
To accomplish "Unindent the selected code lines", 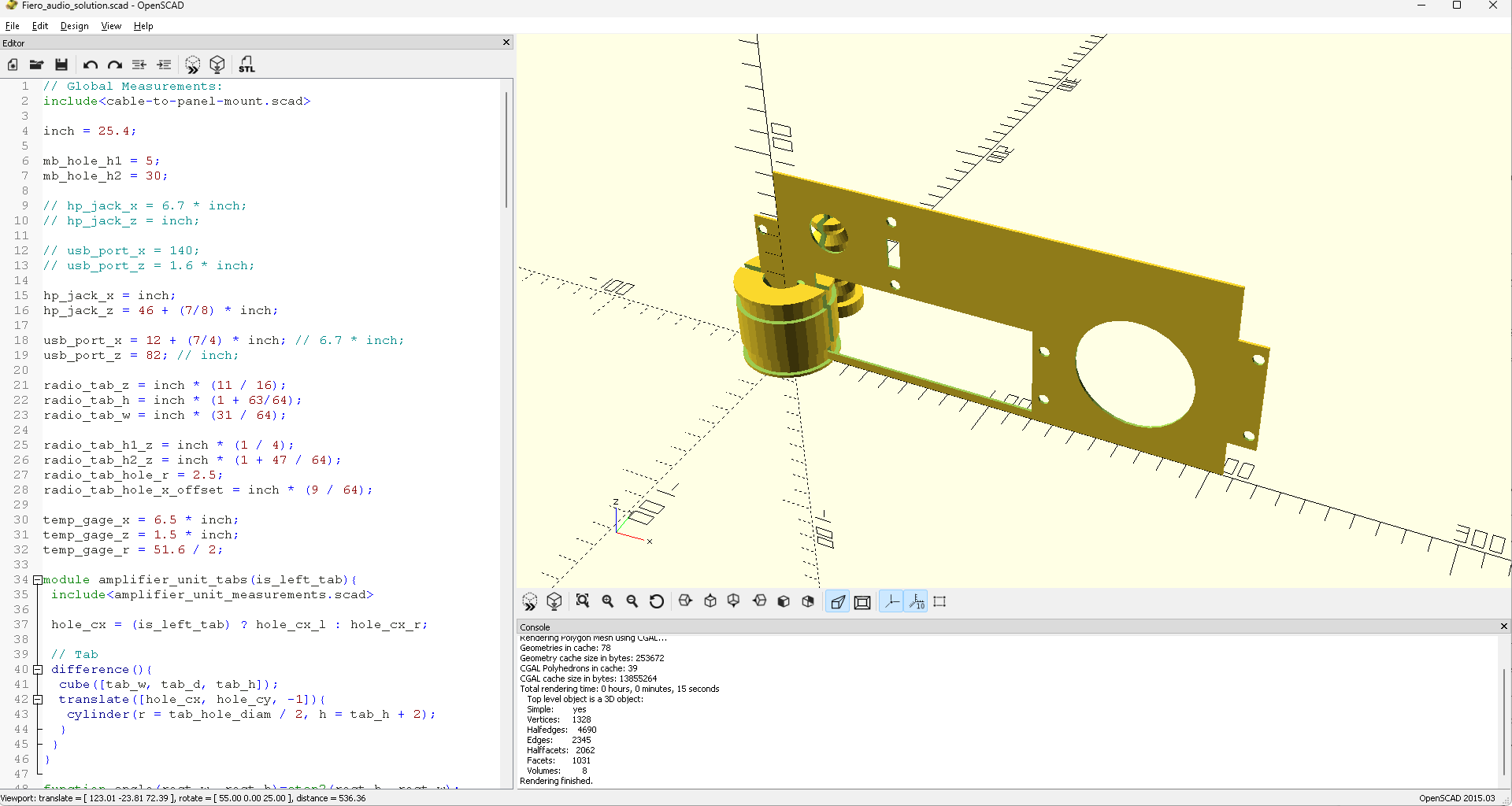I will [x=139, y=65].
